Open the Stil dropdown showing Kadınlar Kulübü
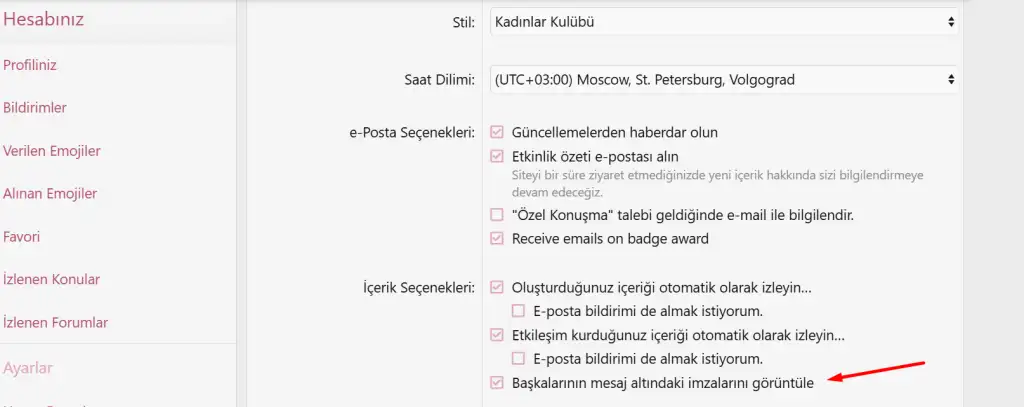1024x407 pixels. (724, 22)
